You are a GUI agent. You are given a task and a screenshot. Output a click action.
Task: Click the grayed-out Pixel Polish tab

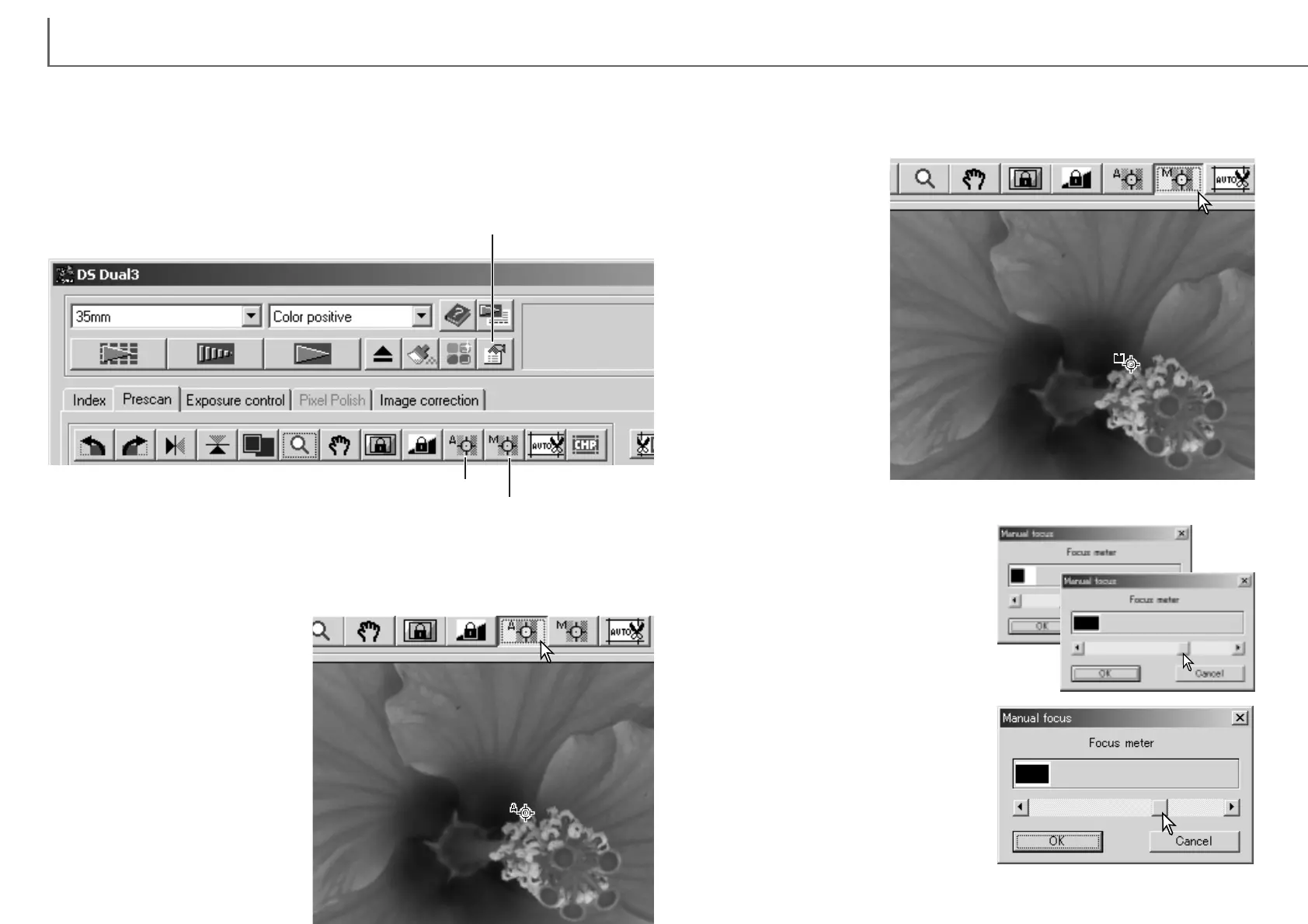[x=332, y=400]
